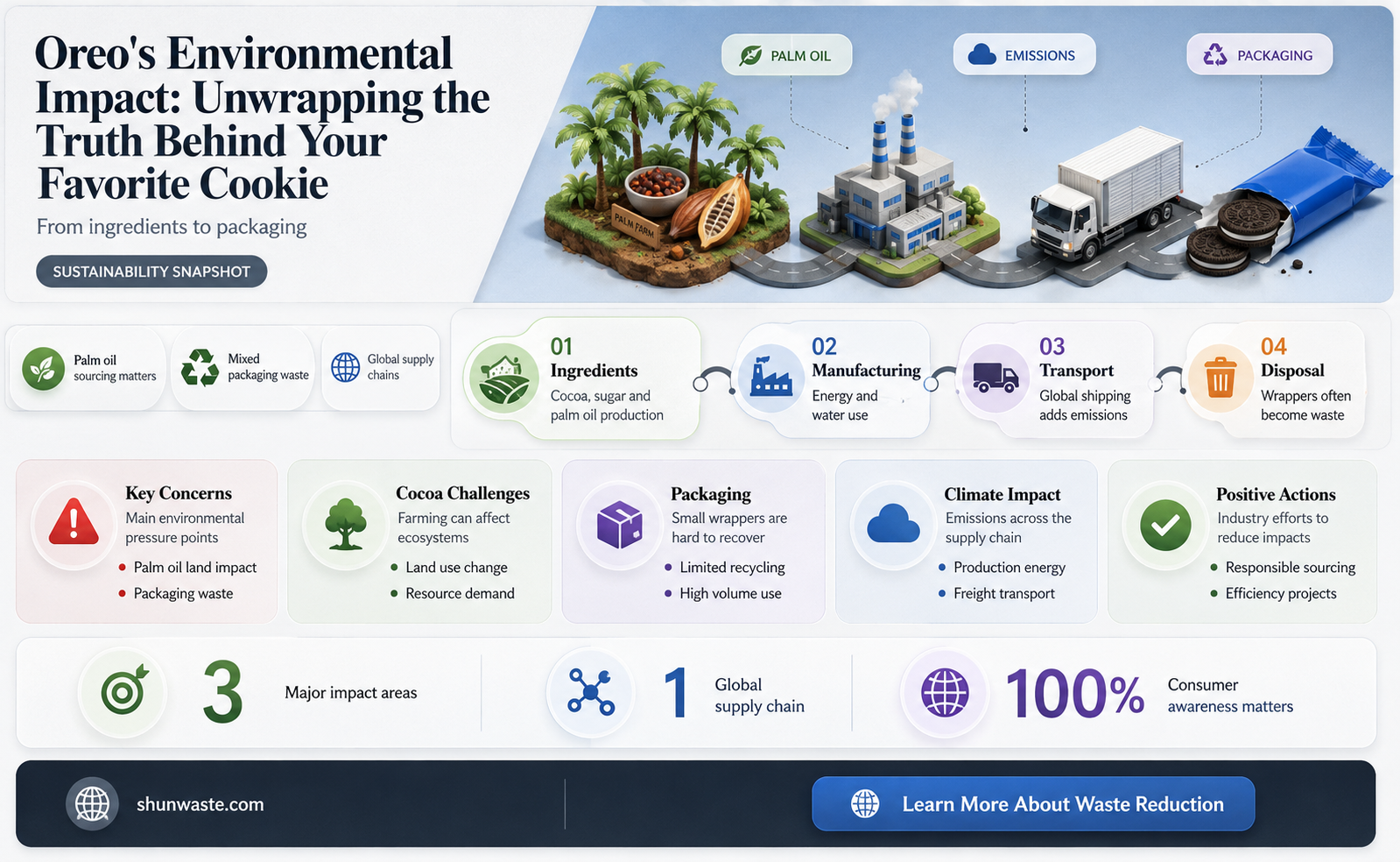Click the 02 Manufacturing step title
Viewport: 1400px width, 862px height.
[x=866, y=358]
